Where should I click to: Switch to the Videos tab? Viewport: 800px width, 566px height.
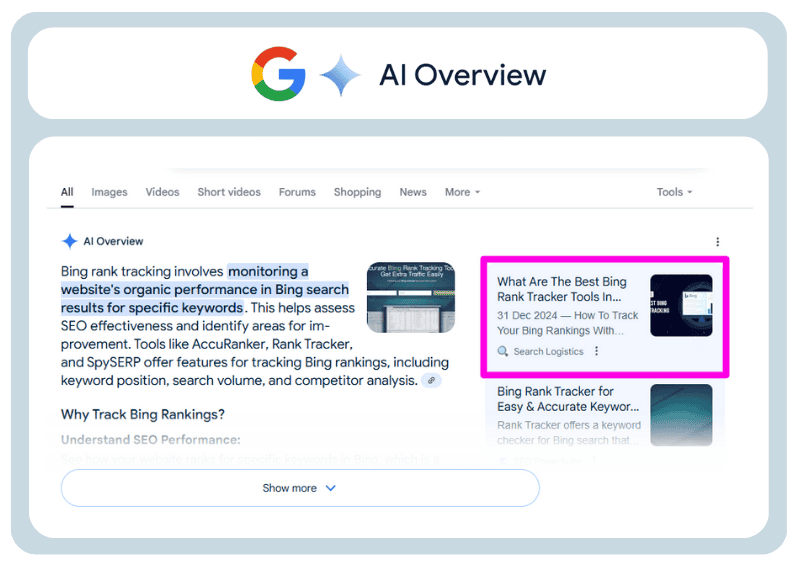click(162, 192)
